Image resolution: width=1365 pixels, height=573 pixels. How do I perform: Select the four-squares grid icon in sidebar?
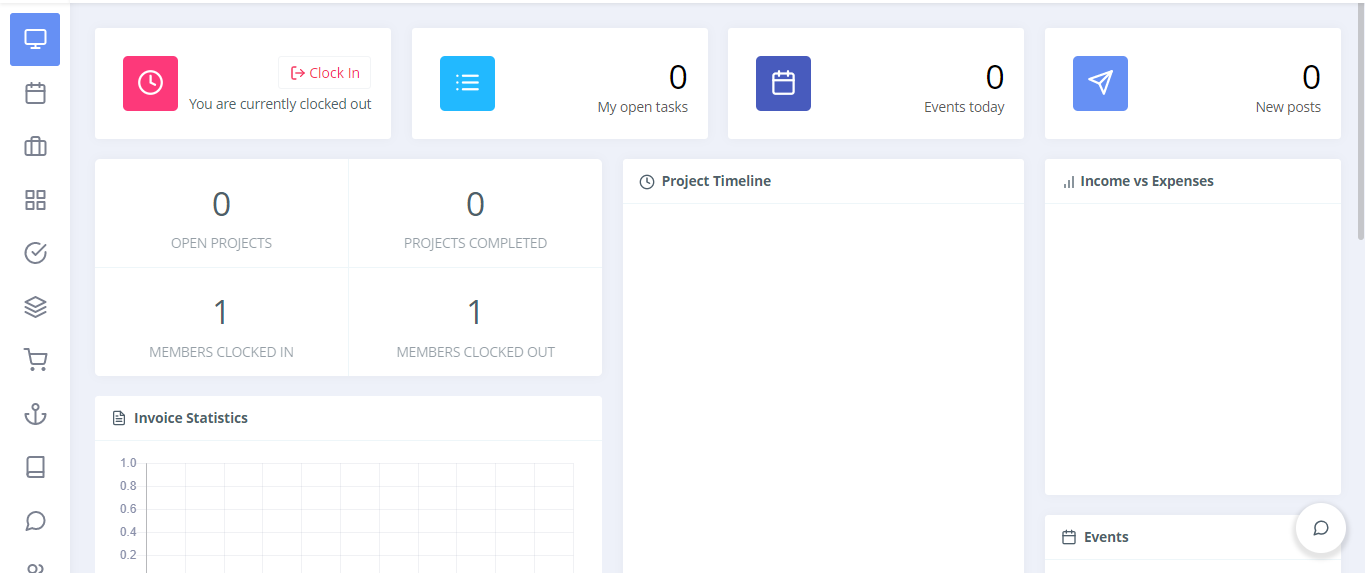(35, 200)
